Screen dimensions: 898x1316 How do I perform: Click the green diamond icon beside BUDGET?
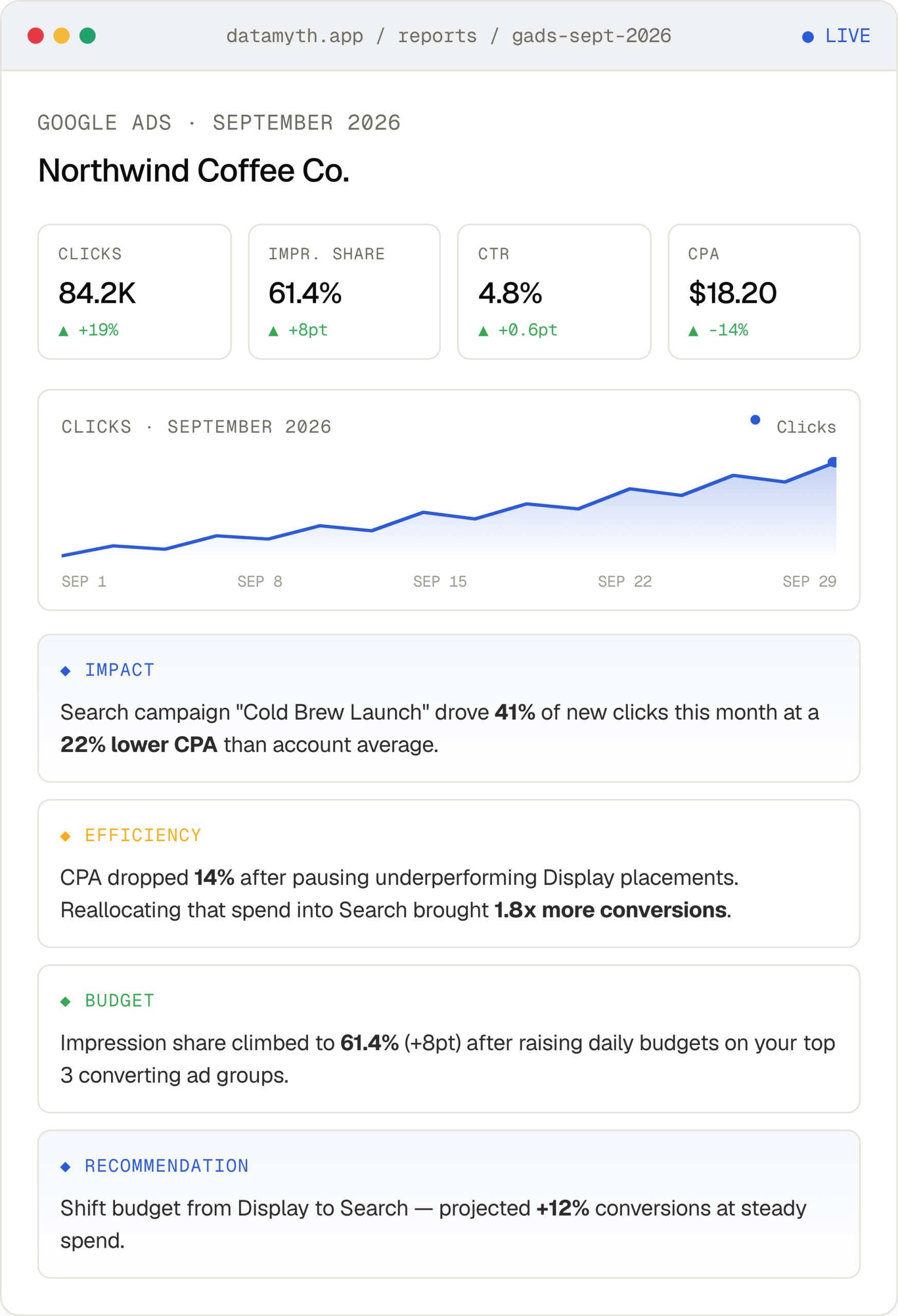point(66,1002)
